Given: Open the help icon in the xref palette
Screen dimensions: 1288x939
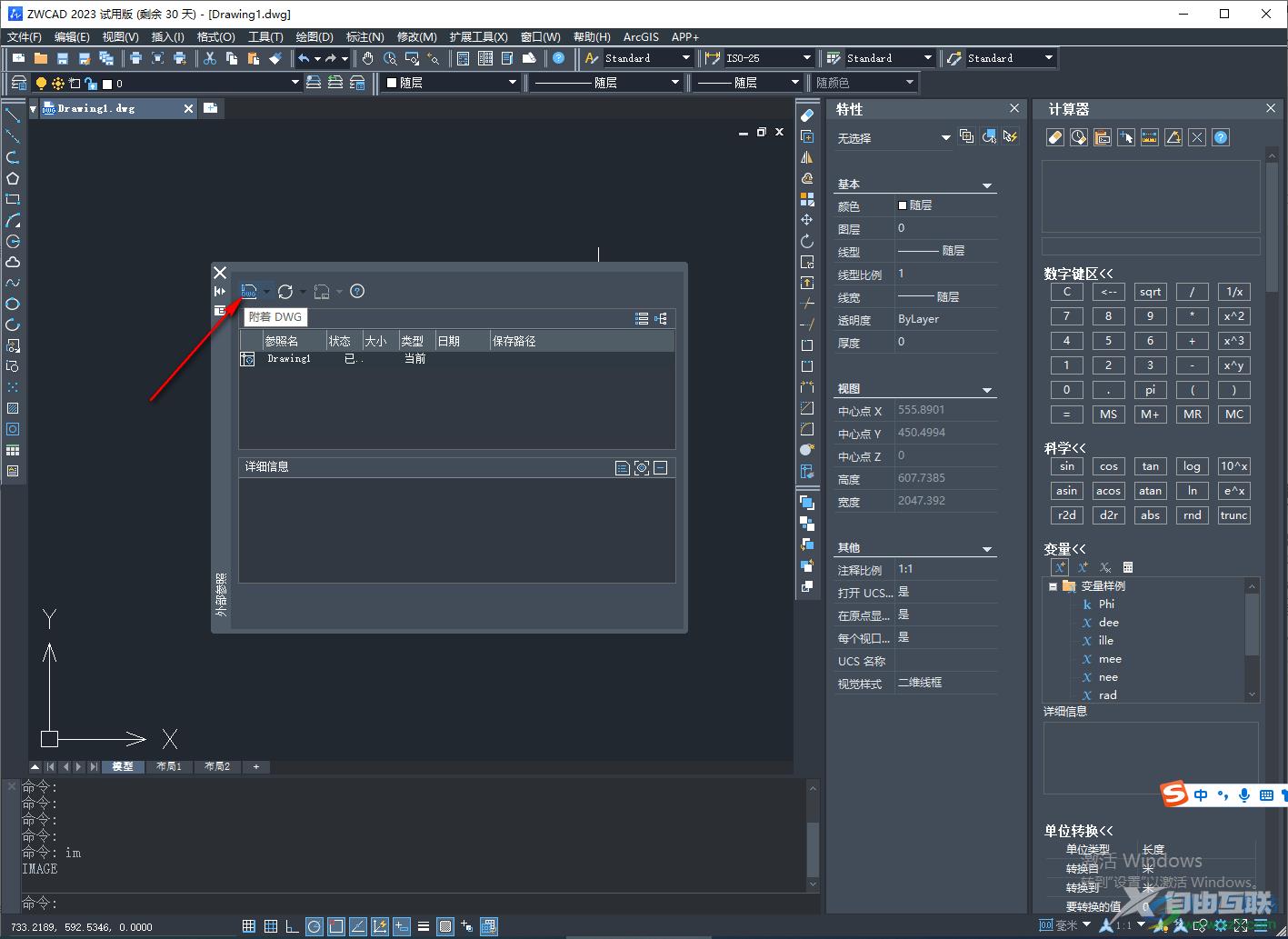Looking at the screenshot, I should pyautogui.click(x=357, y=291).
